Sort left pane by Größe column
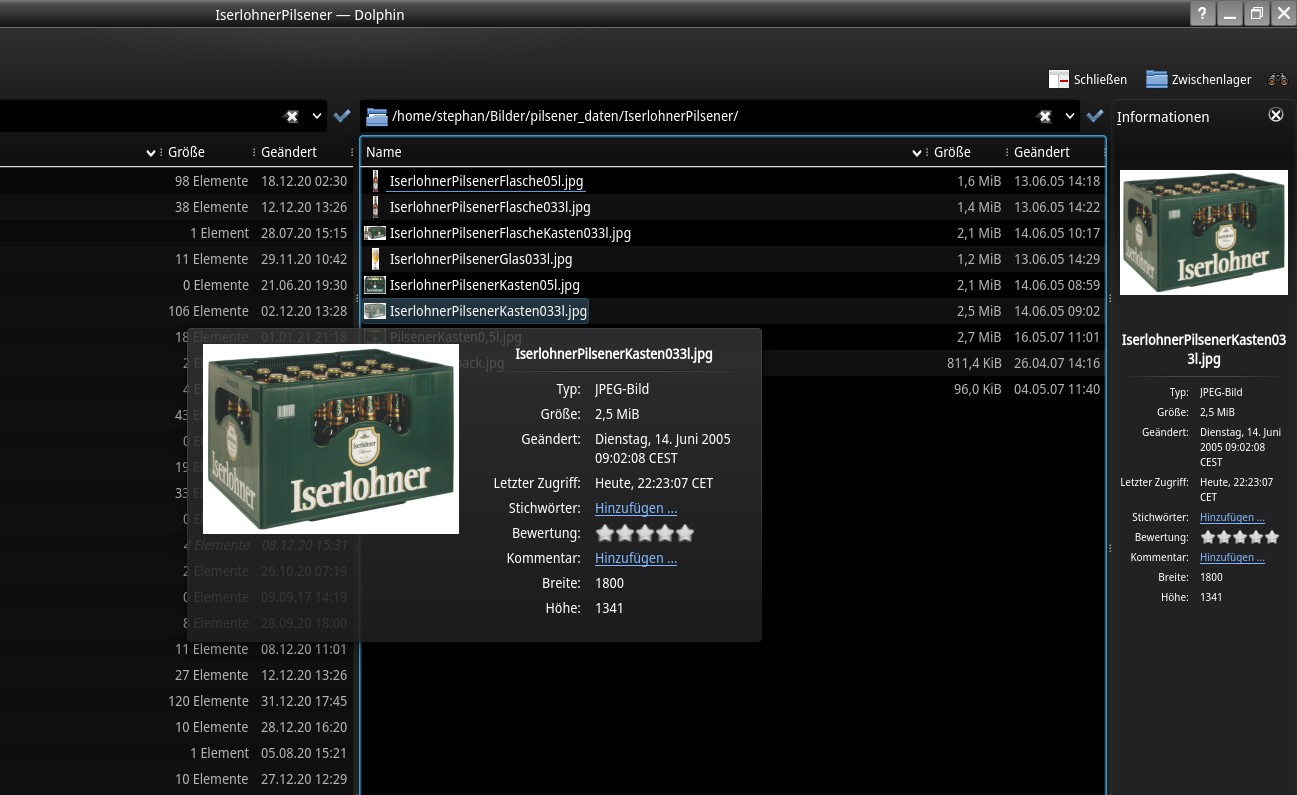 tap(186, 152)
